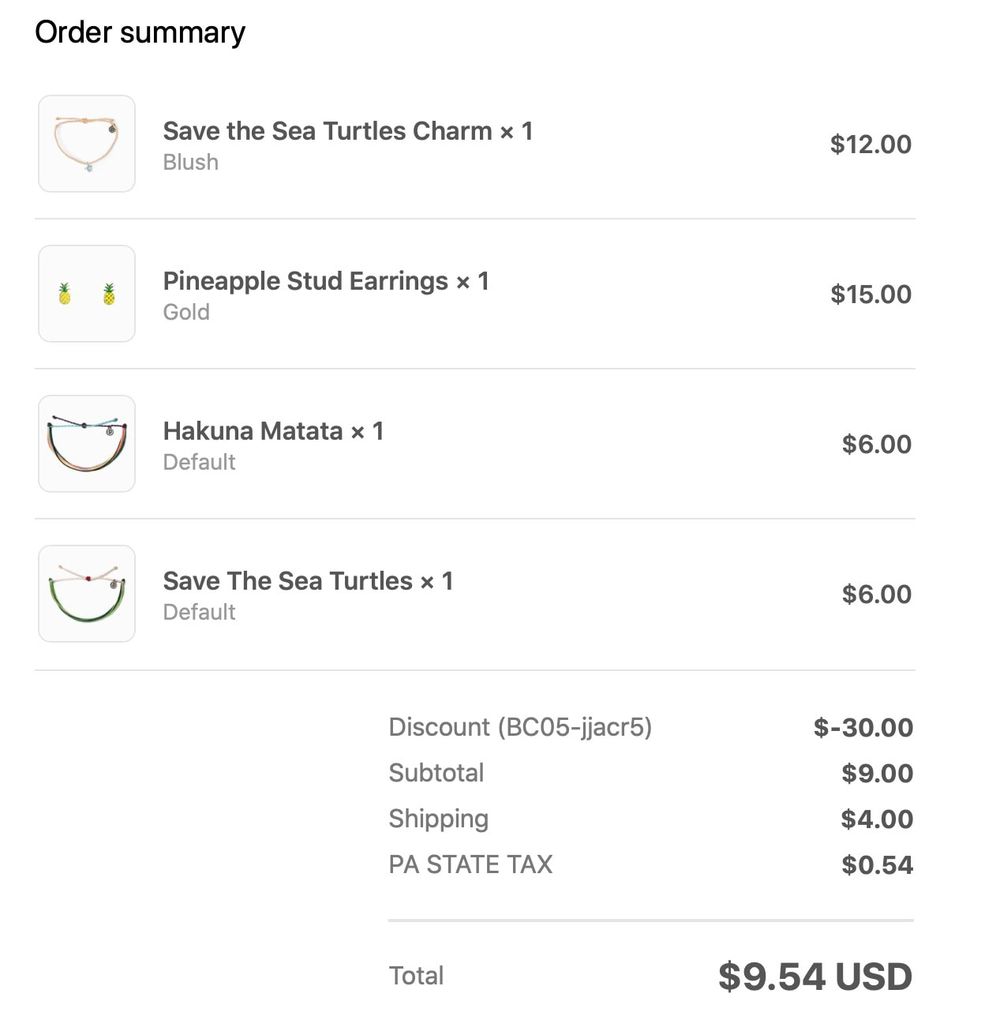Viewport: 985px width, 1031px height.
Task: Open the Pineapple Stud Earrings product image
Action: (x=87, y=293)
